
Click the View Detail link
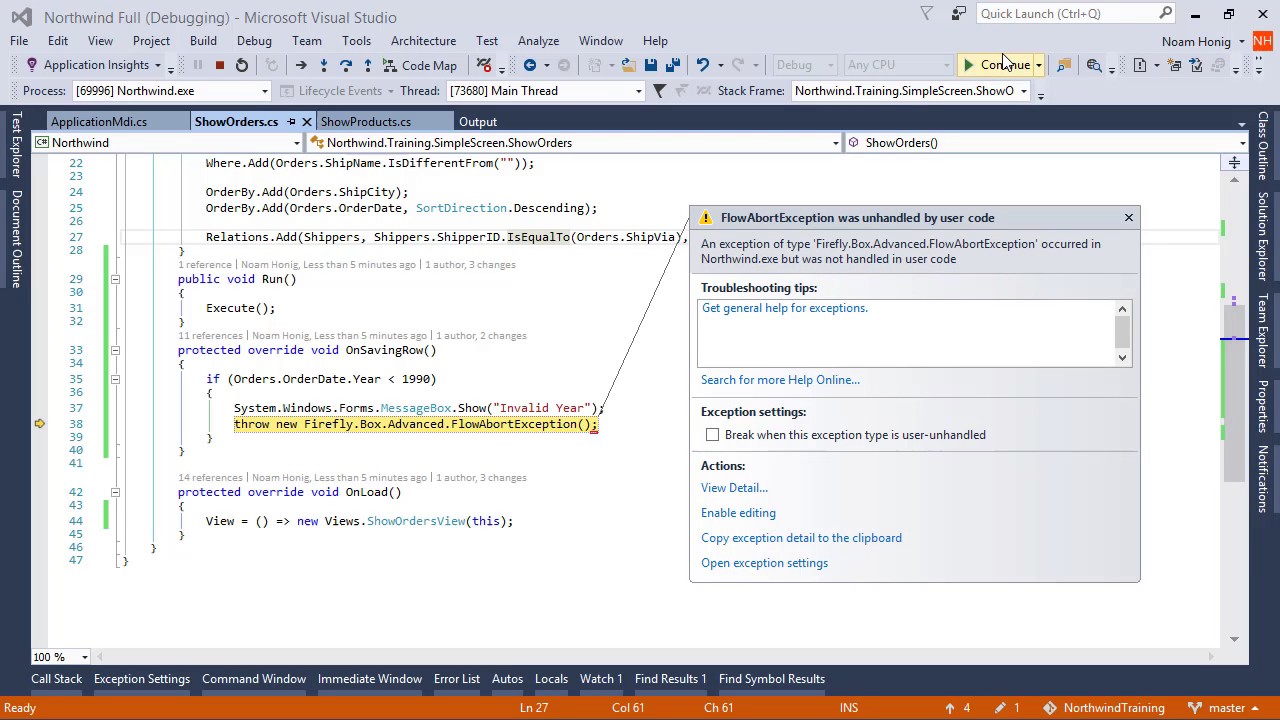tap(734, 488)
